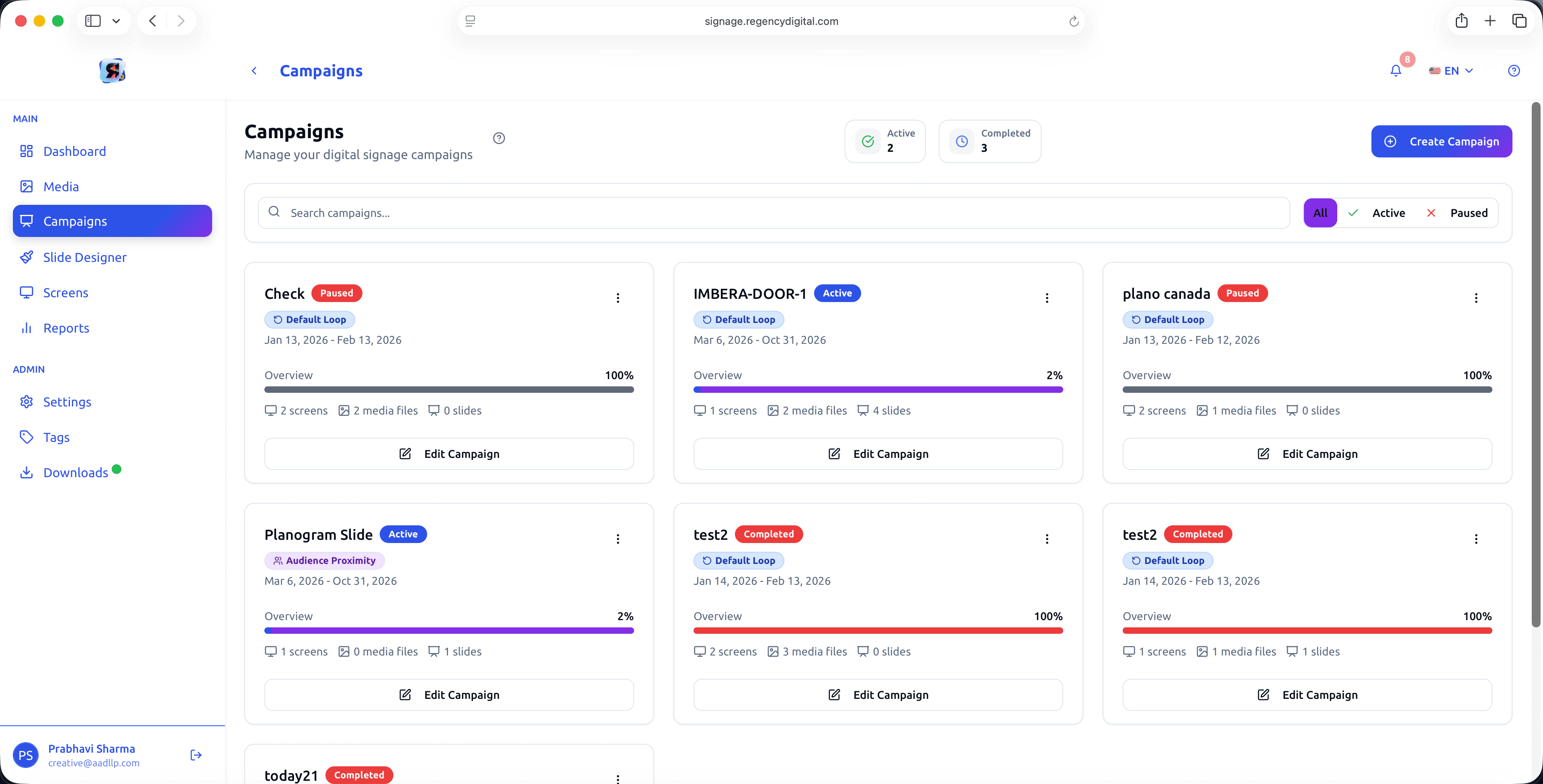Filter campaigns by Paused status

pos(1457,213)
